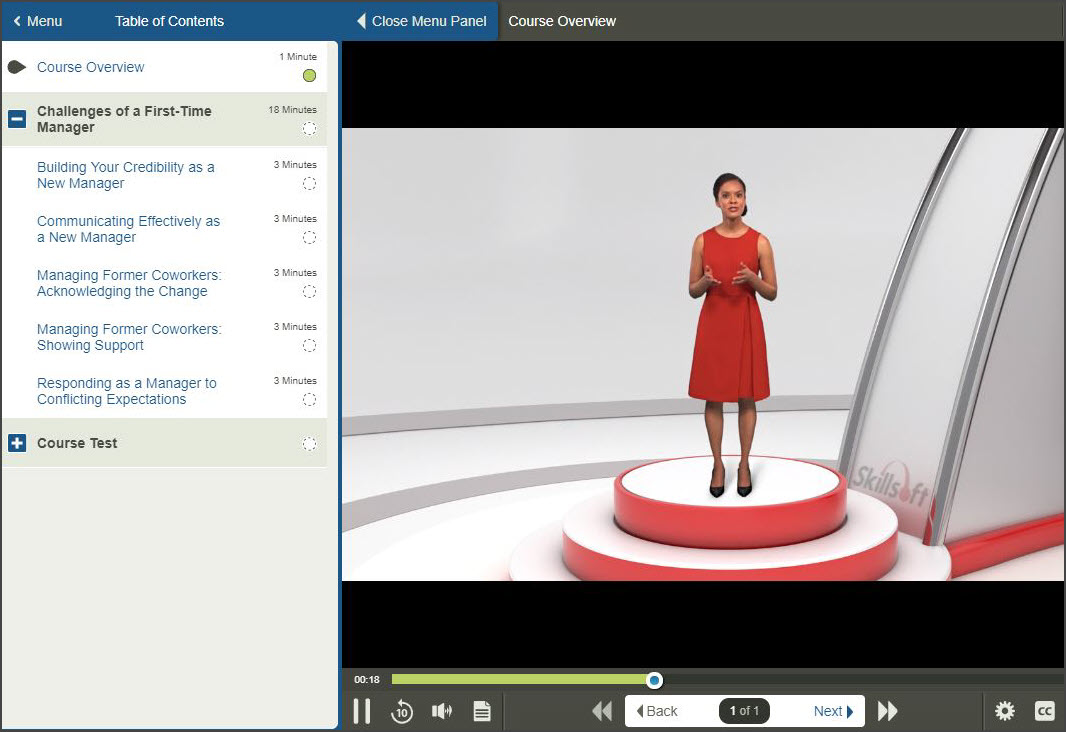Expand the Course Test section

coord(17,443)
